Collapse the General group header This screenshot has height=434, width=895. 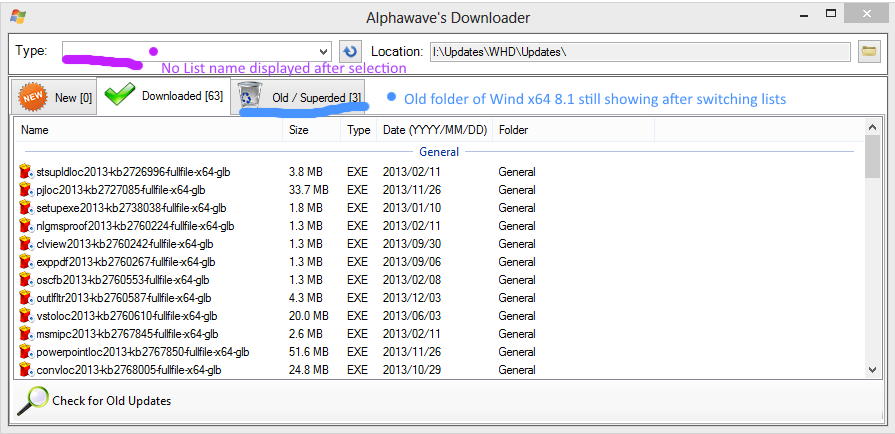coord(439,152)
